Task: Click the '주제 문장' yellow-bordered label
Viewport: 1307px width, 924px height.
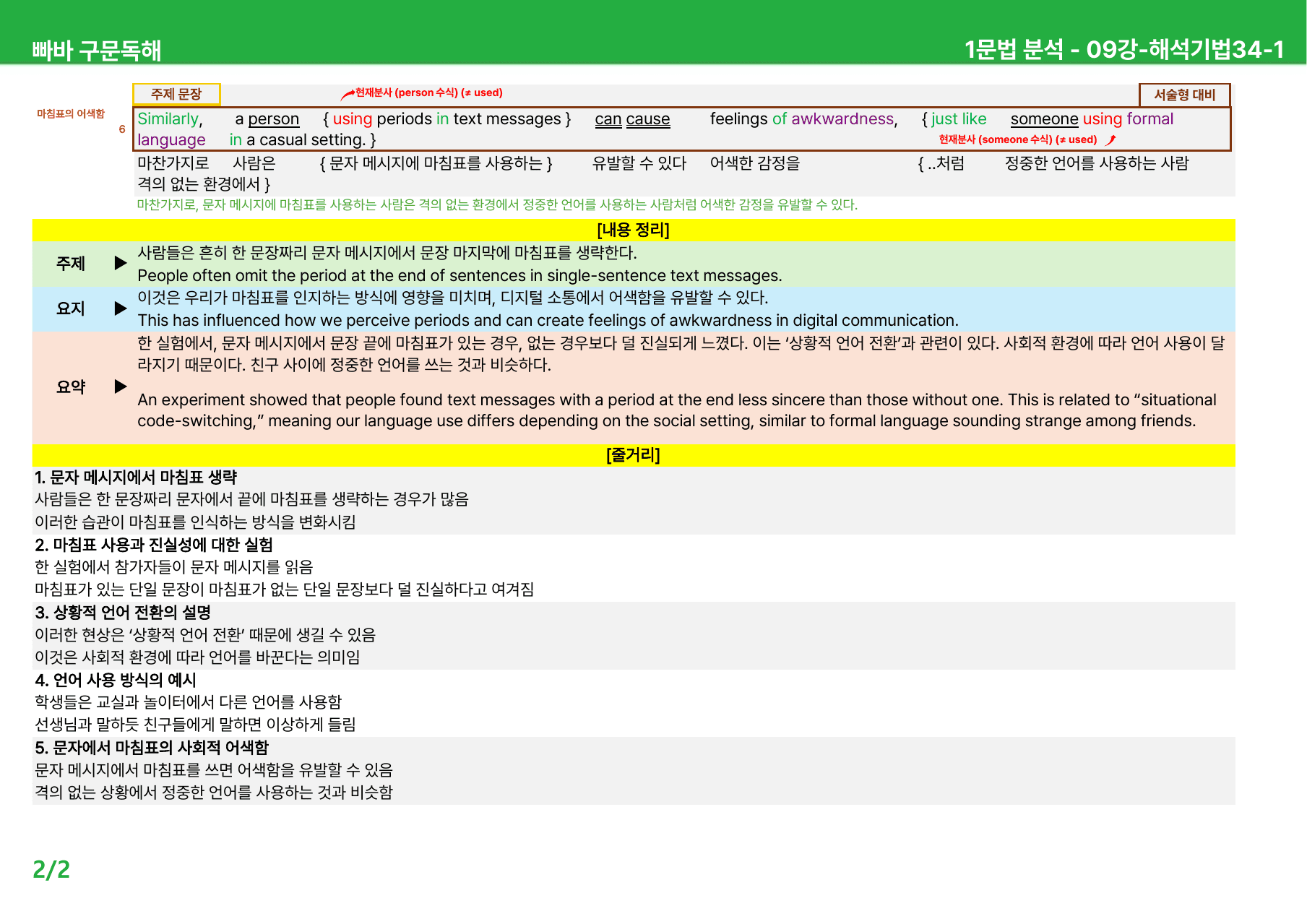Action: click(x=176, y=95)
